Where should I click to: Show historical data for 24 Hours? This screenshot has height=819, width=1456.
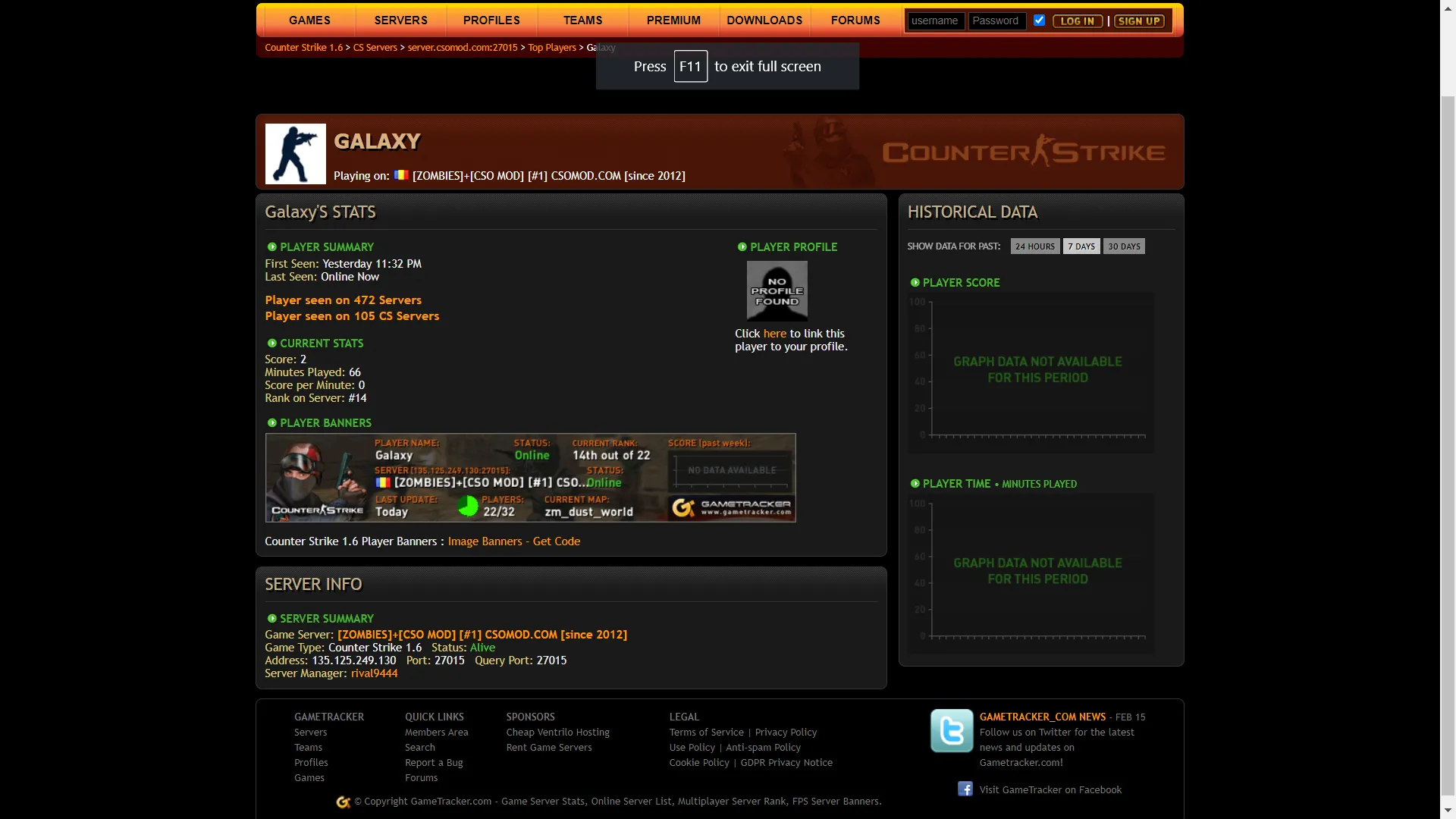[x=1035, y=246]
